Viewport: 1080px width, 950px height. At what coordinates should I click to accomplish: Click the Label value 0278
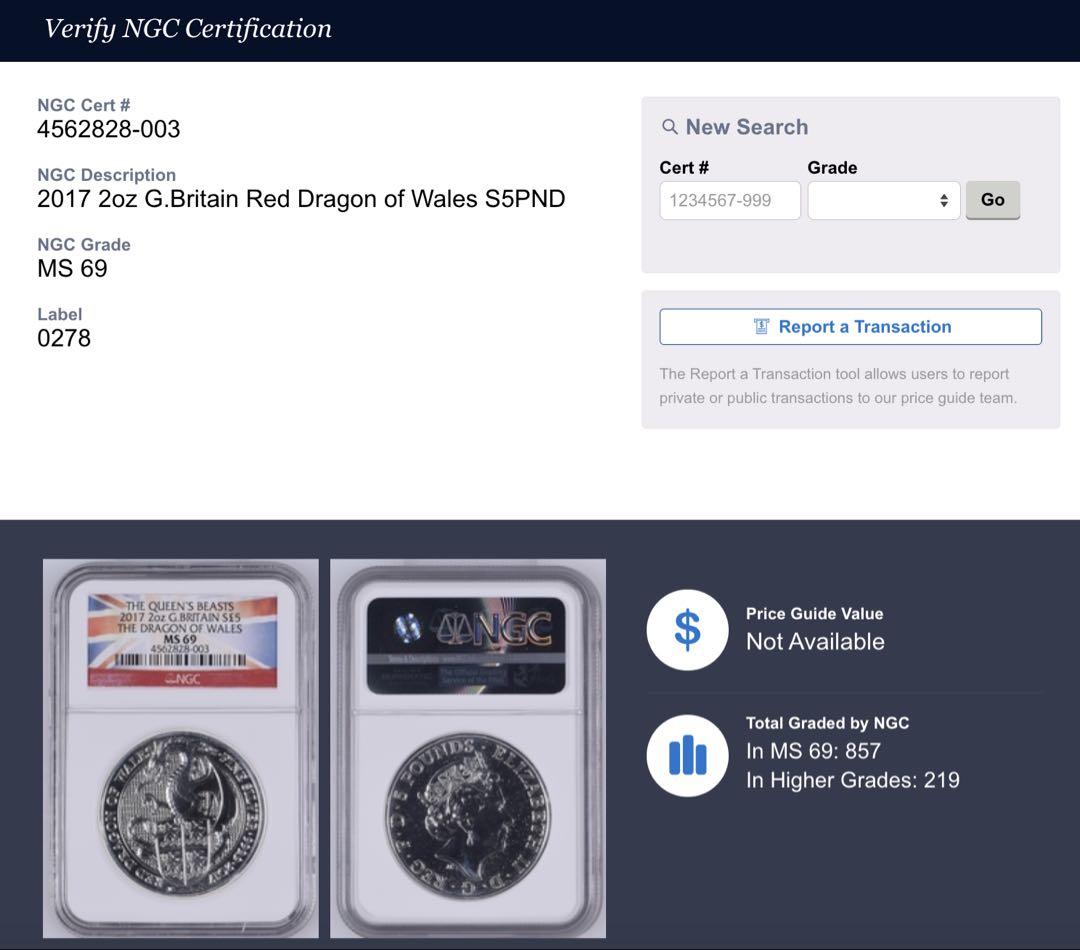tap(64, 338)
